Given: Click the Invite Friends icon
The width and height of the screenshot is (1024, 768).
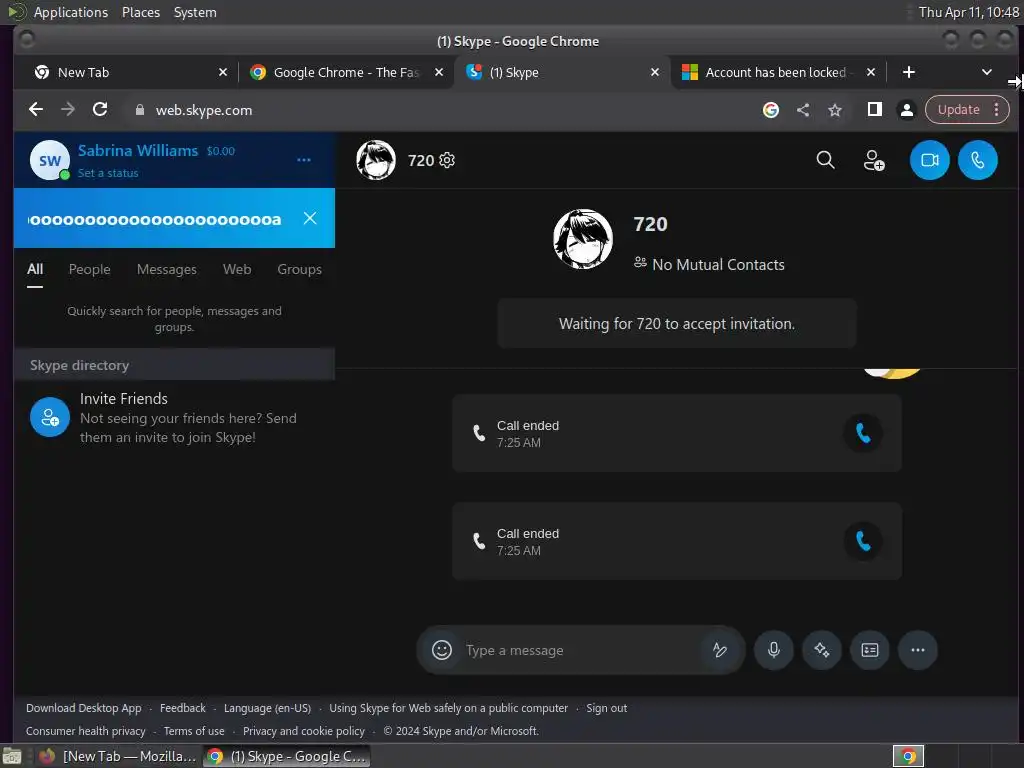Looking at the screenshot, I should [50, 417].
